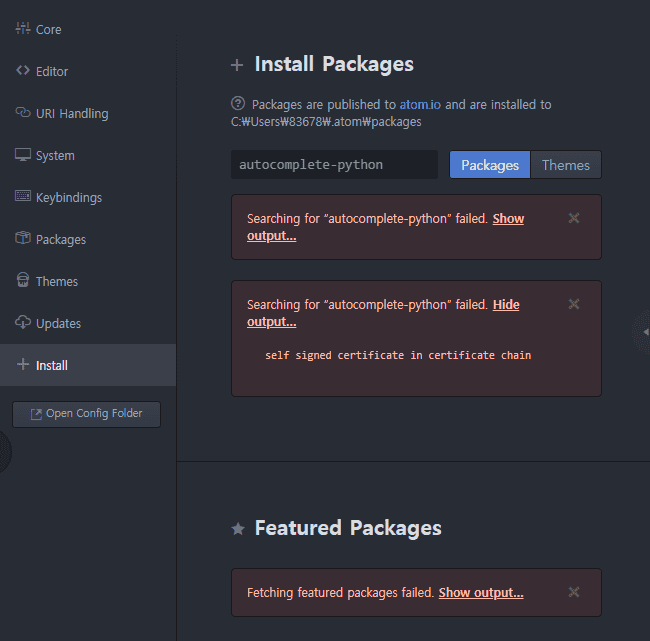This screenshot has width=650, height=641.
Task: Click the URI Handling link icon
Action: pyautogui.click(x=23, y=113)
